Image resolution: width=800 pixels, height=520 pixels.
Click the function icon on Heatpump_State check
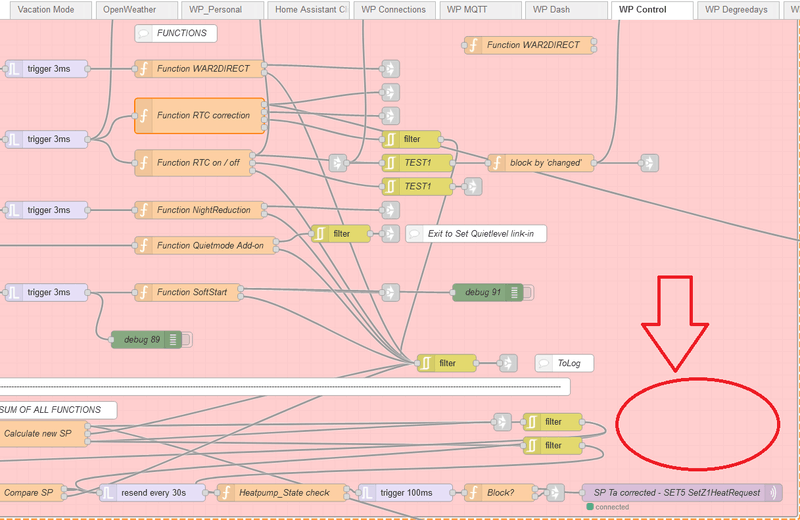click(x=227, y=493)
